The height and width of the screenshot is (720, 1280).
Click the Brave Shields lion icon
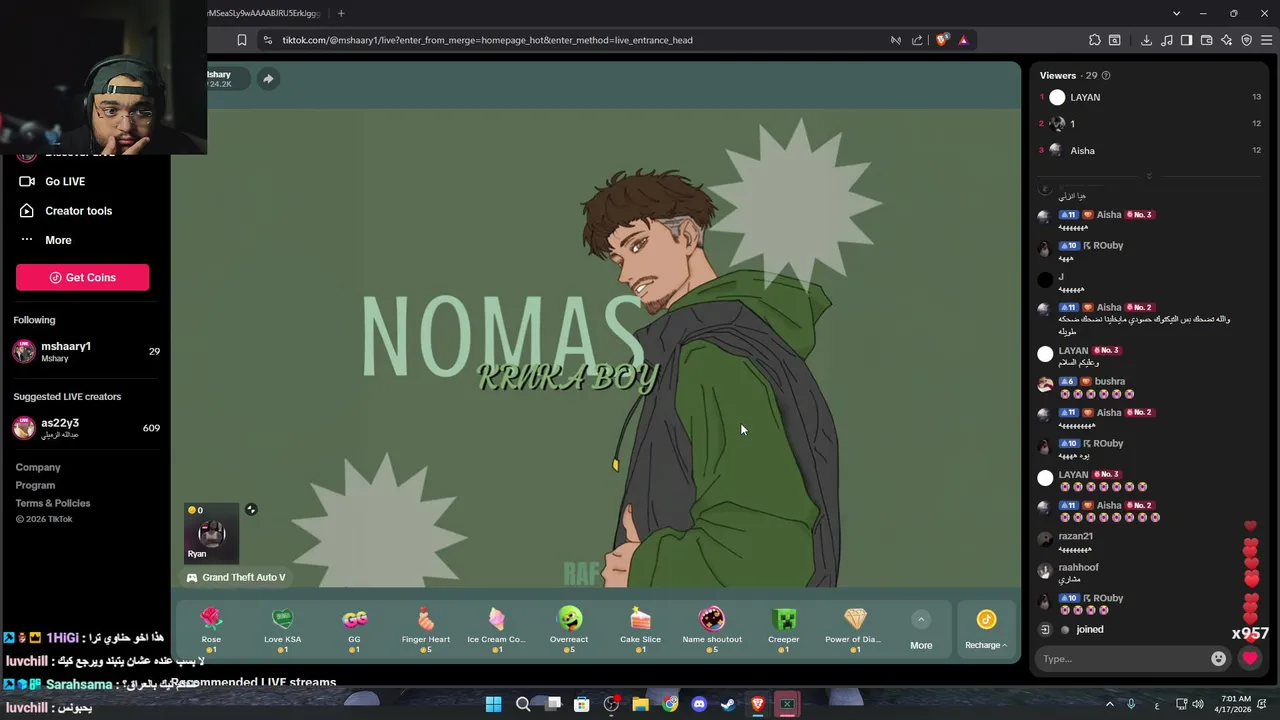[942, 40]
